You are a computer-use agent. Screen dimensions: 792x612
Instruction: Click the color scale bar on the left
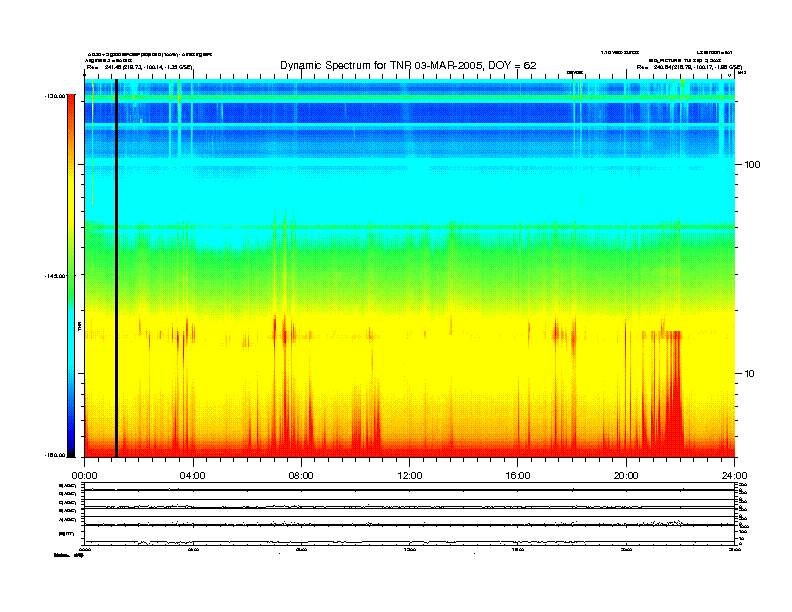tap(71, 275)
